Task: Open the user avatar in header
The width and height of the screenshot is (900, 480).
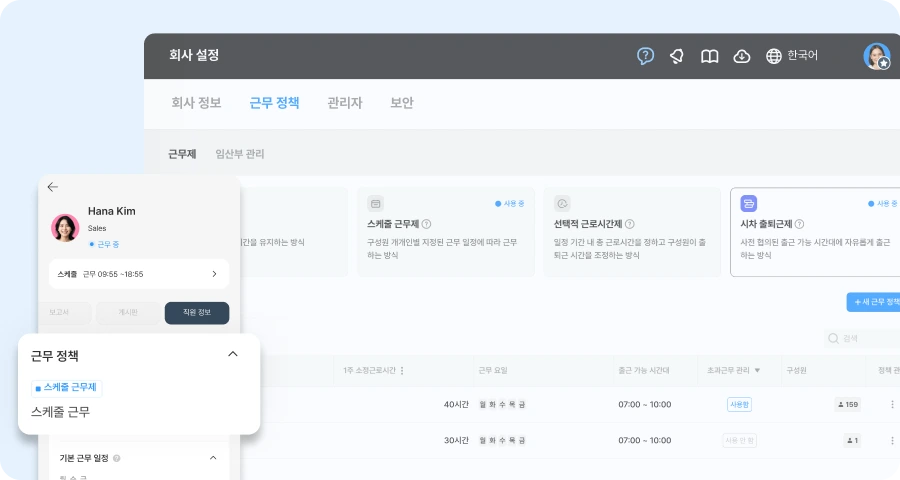Action: [x=876, y=56]
